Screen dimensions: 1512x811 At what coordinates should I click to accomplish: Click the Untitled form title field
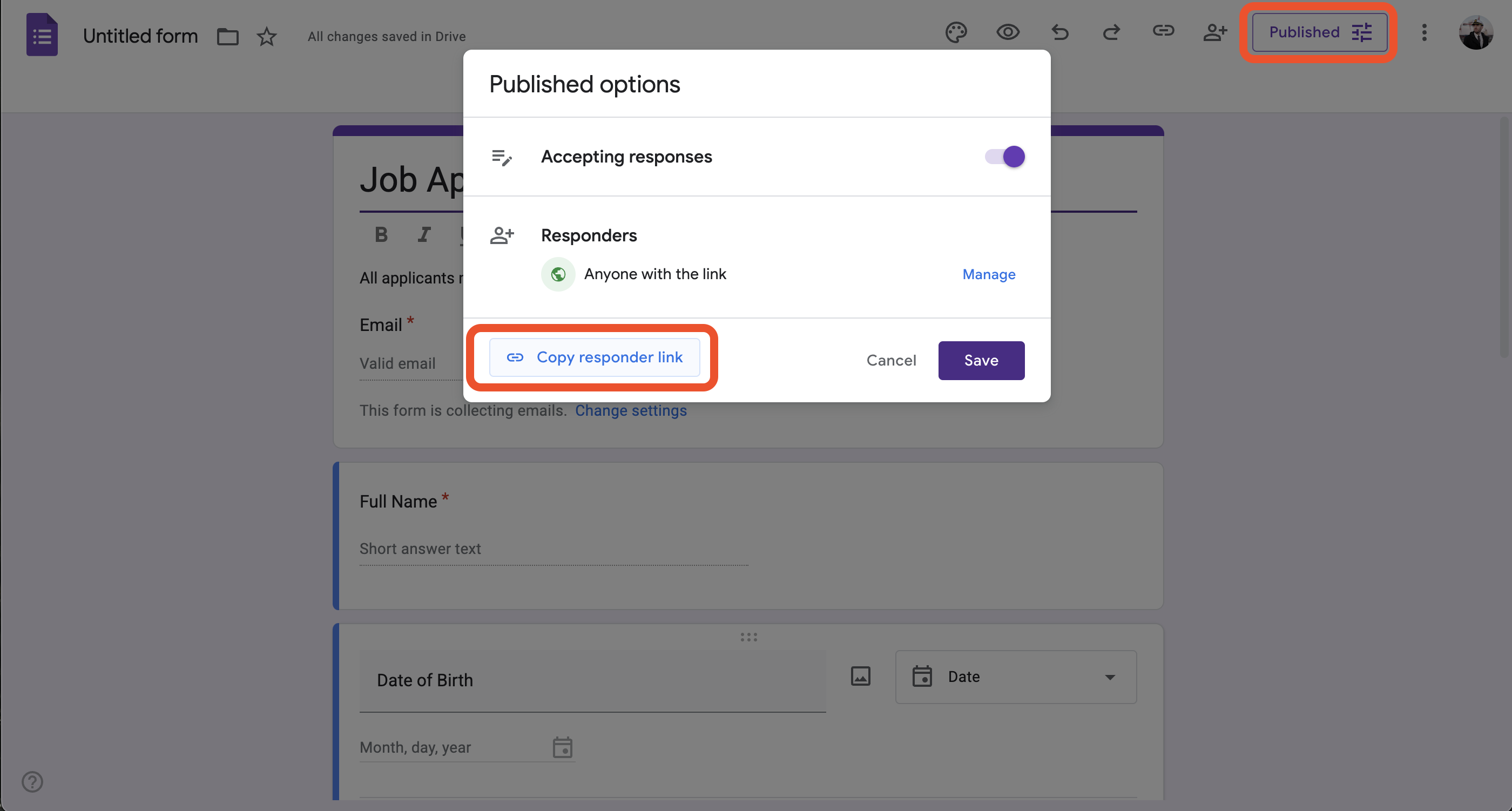coord(140,36)
